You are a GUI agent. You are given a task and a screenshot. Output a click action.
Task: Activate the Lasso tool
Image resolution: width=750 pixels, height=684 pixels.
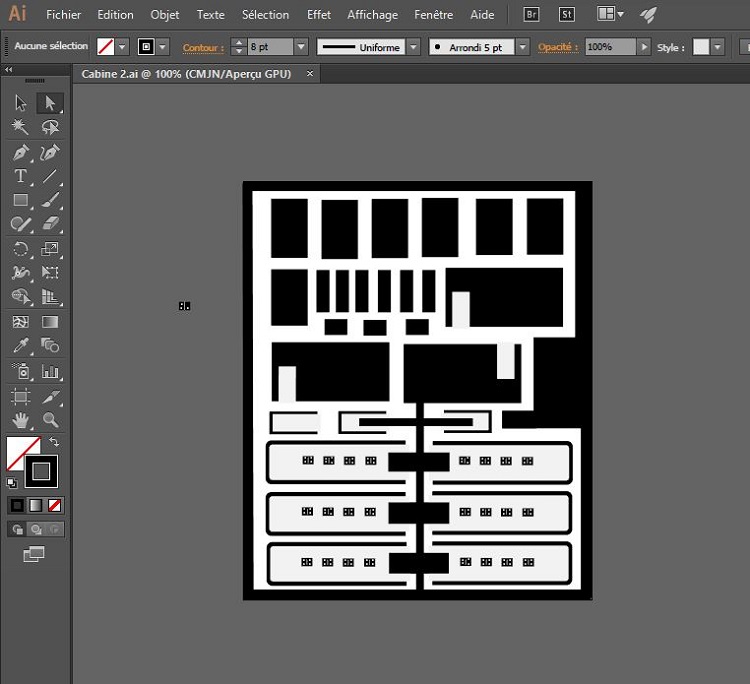50,127
